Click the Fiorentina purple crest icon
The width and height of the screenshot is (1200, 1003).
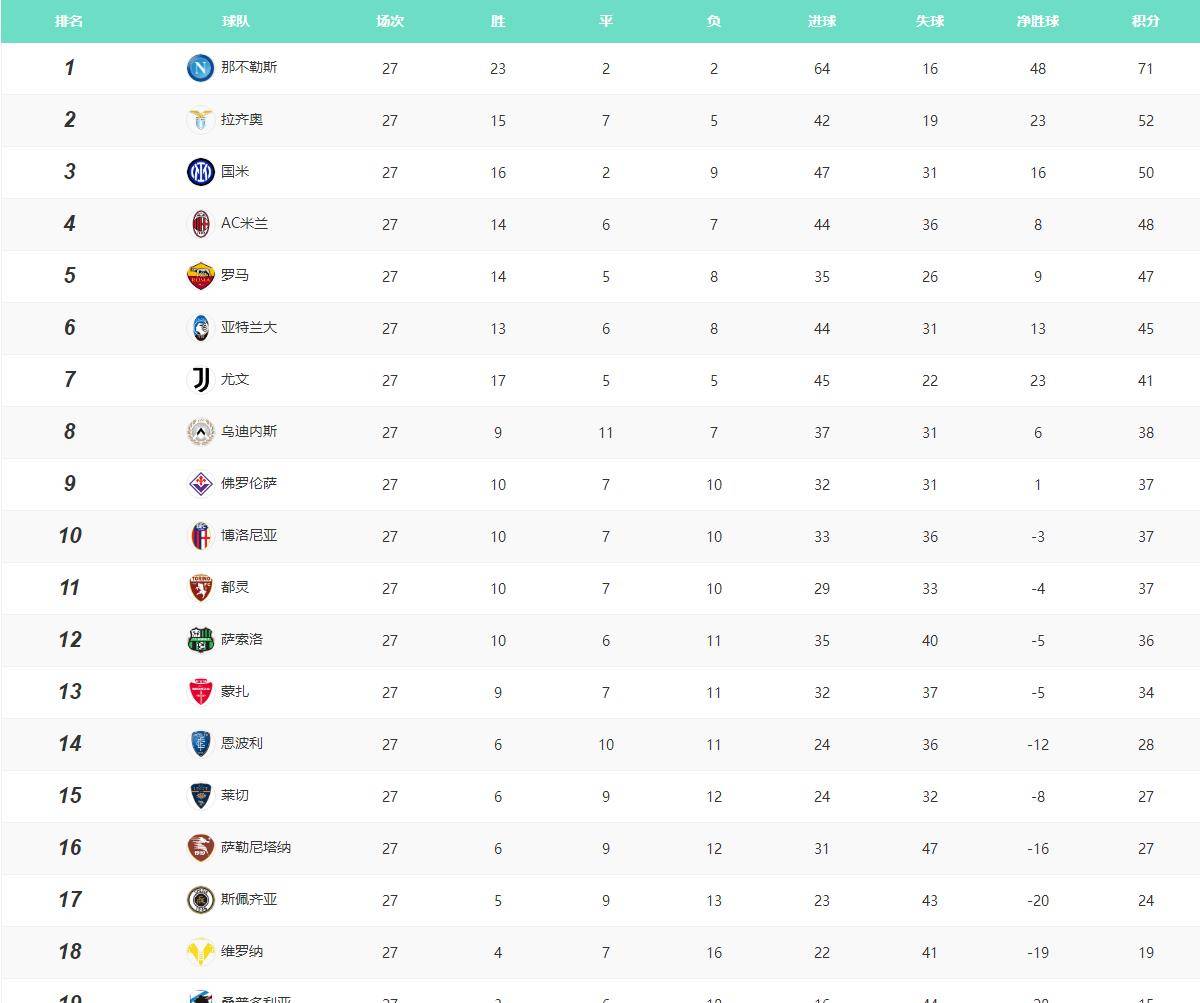[x=200, y=484]
